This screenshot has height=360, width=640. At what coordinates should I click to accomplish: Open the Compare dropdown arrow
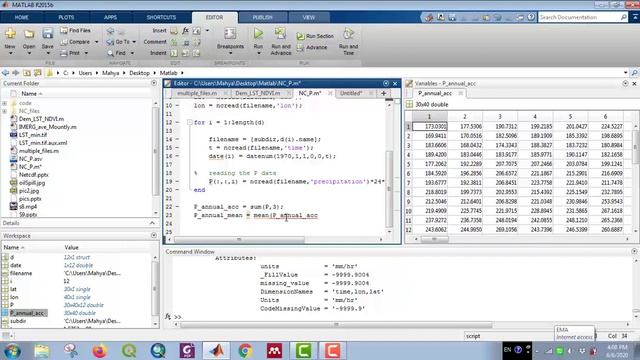pyautogui.click(x=97, y=42)
